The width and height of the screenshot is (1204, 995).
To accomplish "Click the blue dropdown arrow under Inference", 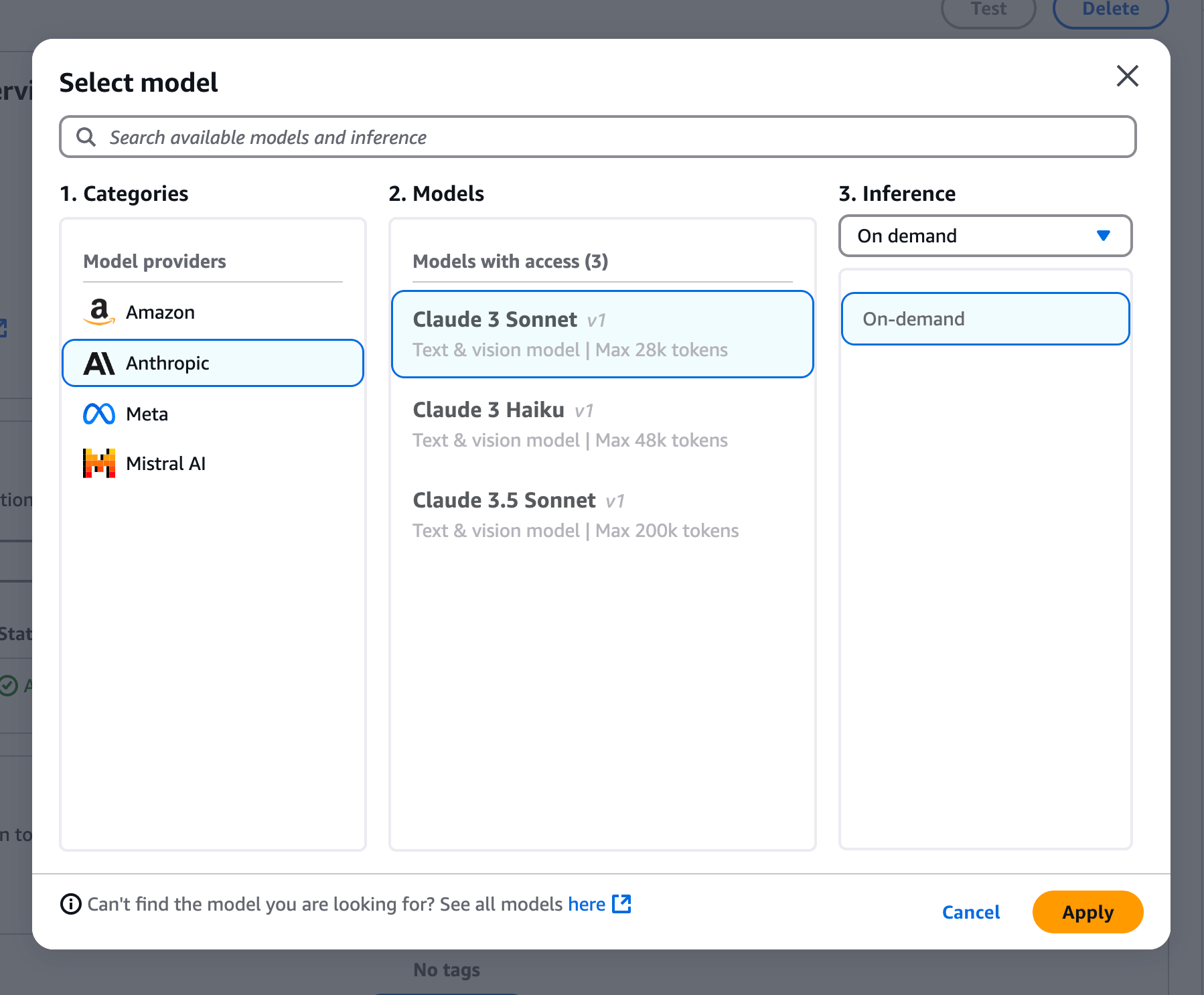I will pyautogui.click(x=1103, y=236).
